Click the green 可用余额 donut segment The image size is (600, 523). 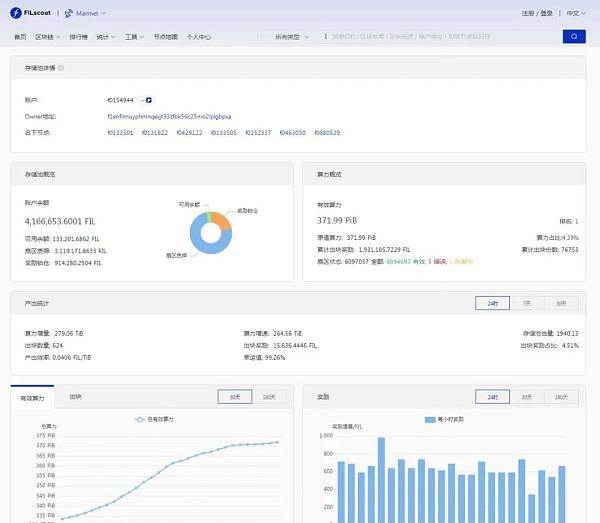pyautogui.click(x=209, y=217)
